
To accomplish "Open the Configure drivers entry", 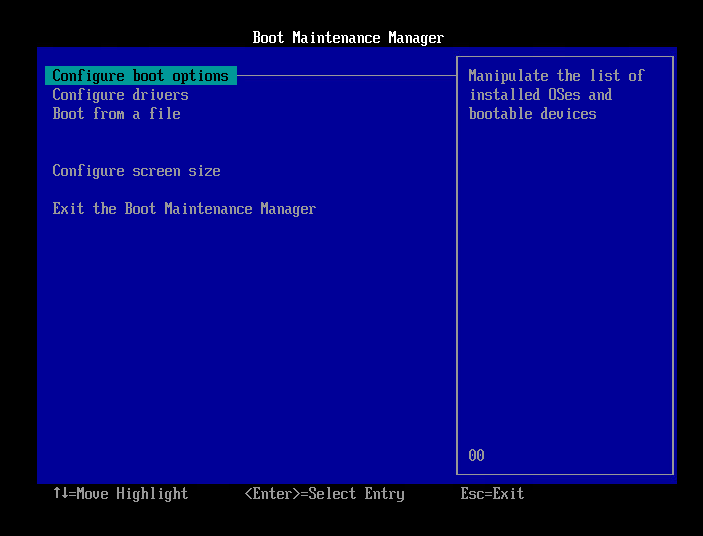I will [x=120, y=95].
